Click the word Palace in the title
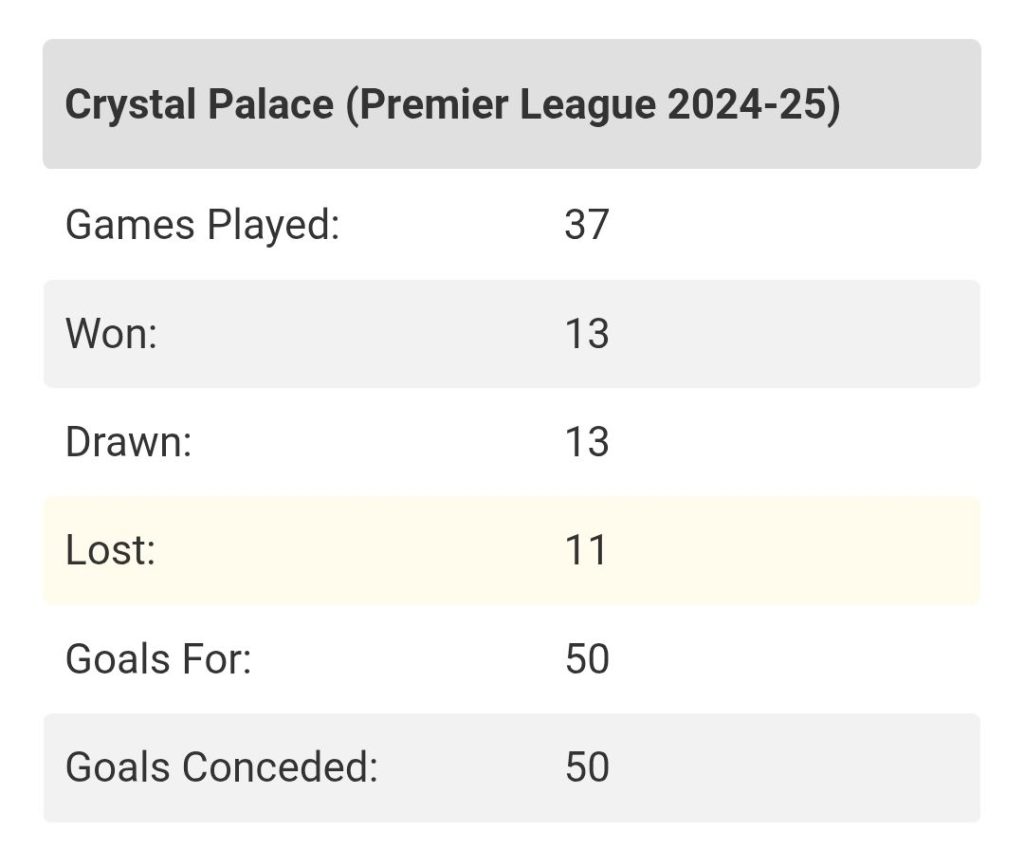This screenshot has height=849, width=1024. click(x=270, y=104)
